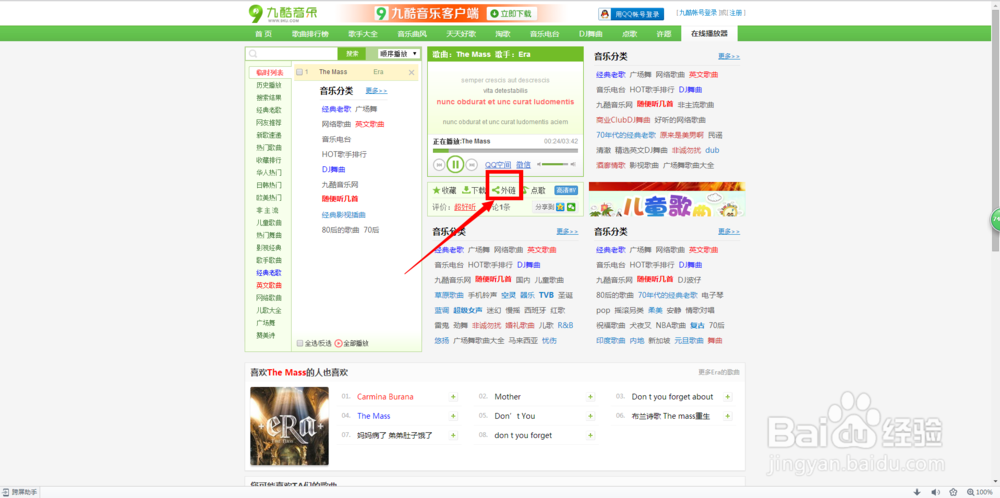Click 立即下载 on the client banner
This screenshot has height=498, width=1000.
(512, 13)
